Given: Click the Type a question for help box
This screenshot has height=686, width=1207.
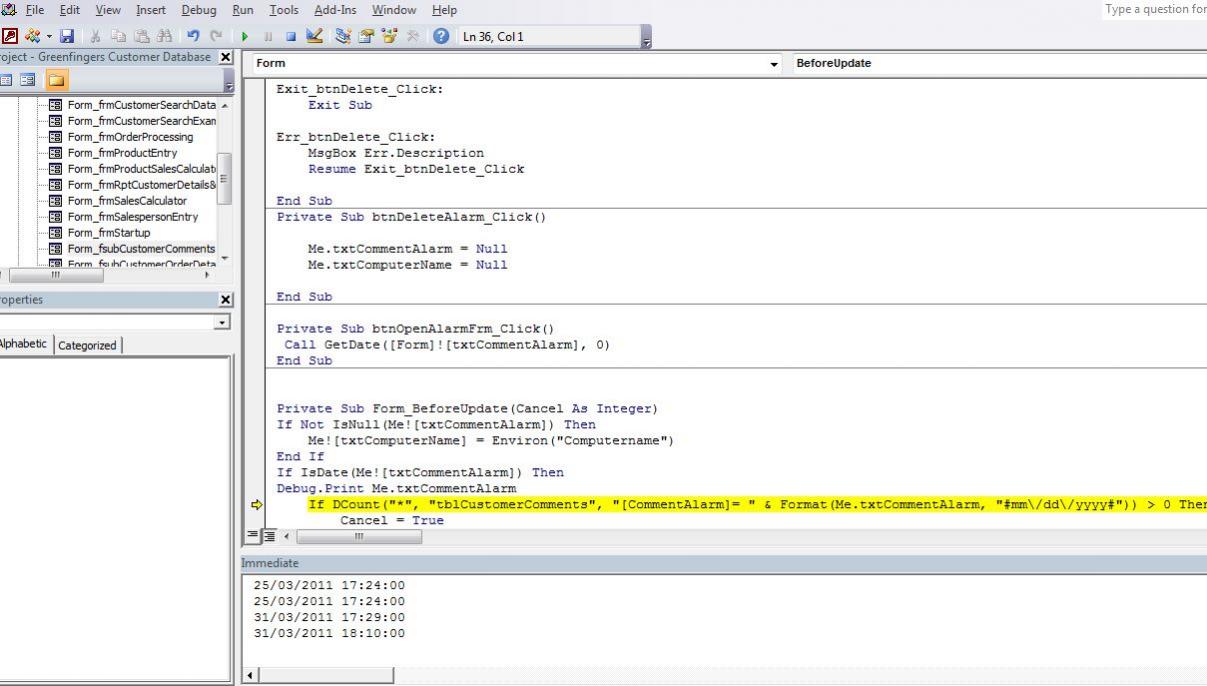Looking at the screenshot, I should [1155, 9].
